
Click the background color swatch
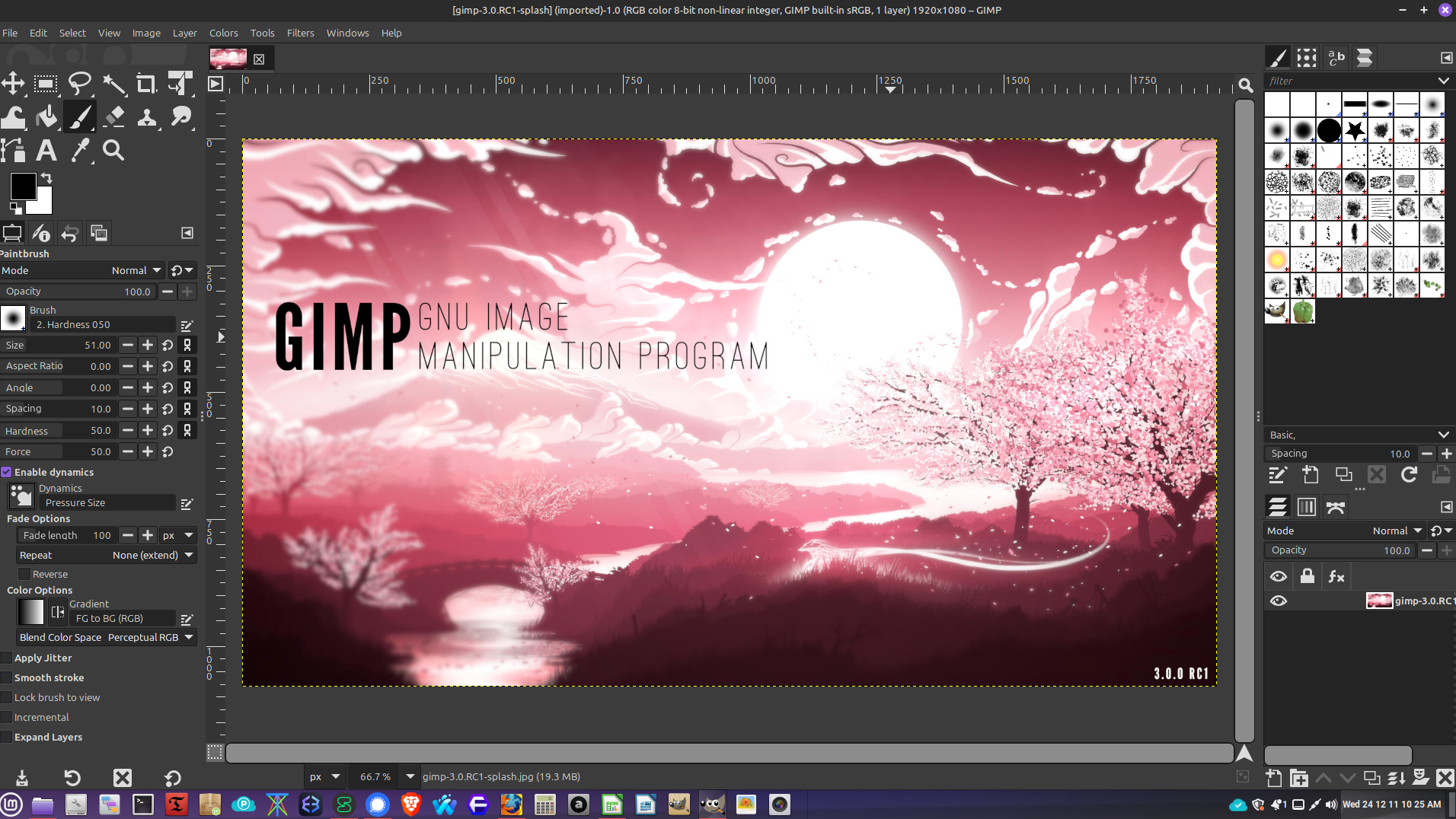(43, 204)
